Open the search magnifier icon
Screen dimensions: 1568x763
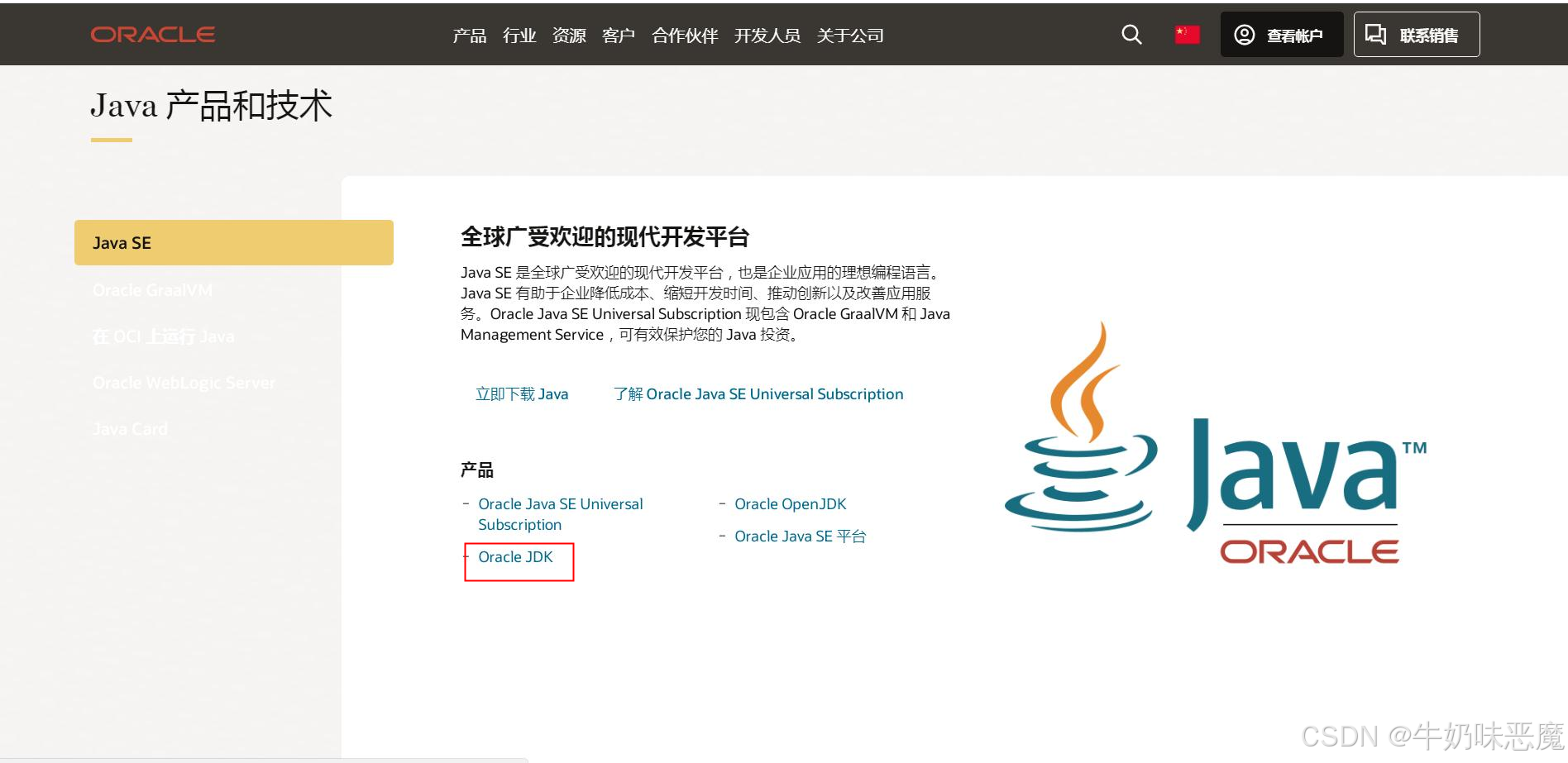pos(1131,35)
